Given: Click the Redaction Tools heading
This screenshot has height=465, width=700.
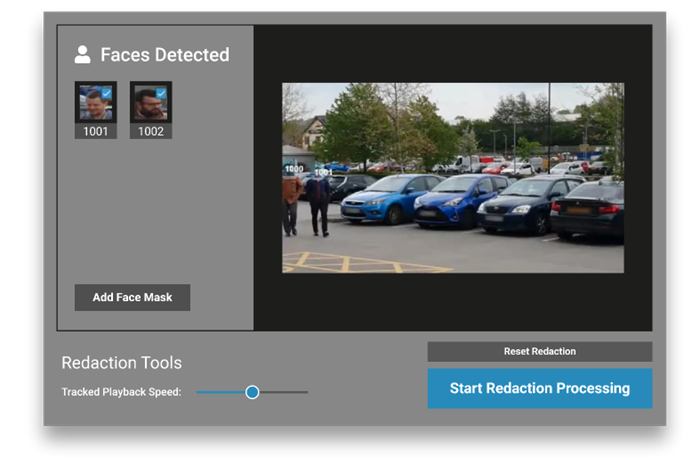Looking at the screenshot, I should (x=121, y=362).
